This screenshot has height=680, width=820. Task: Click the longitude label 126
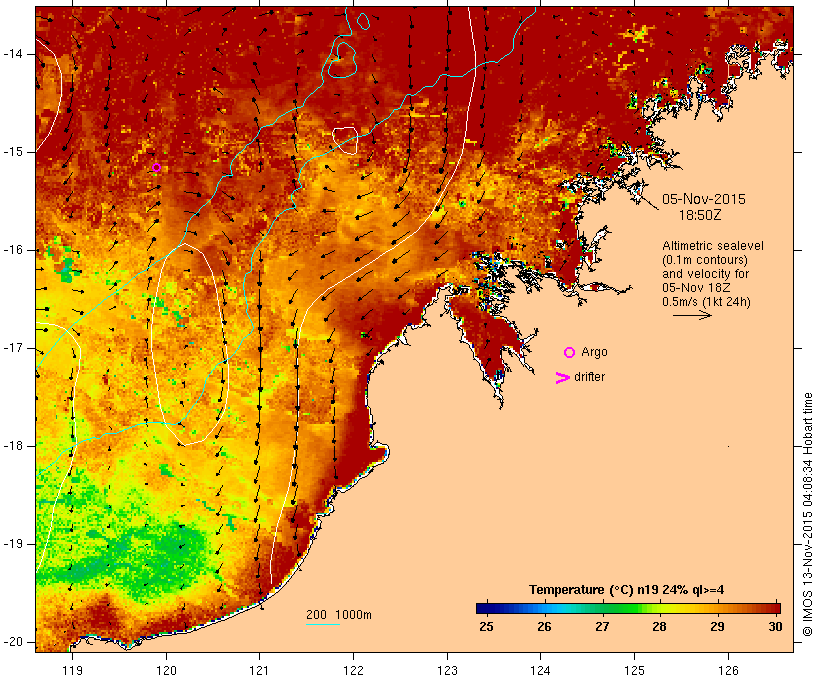[728, 670]
